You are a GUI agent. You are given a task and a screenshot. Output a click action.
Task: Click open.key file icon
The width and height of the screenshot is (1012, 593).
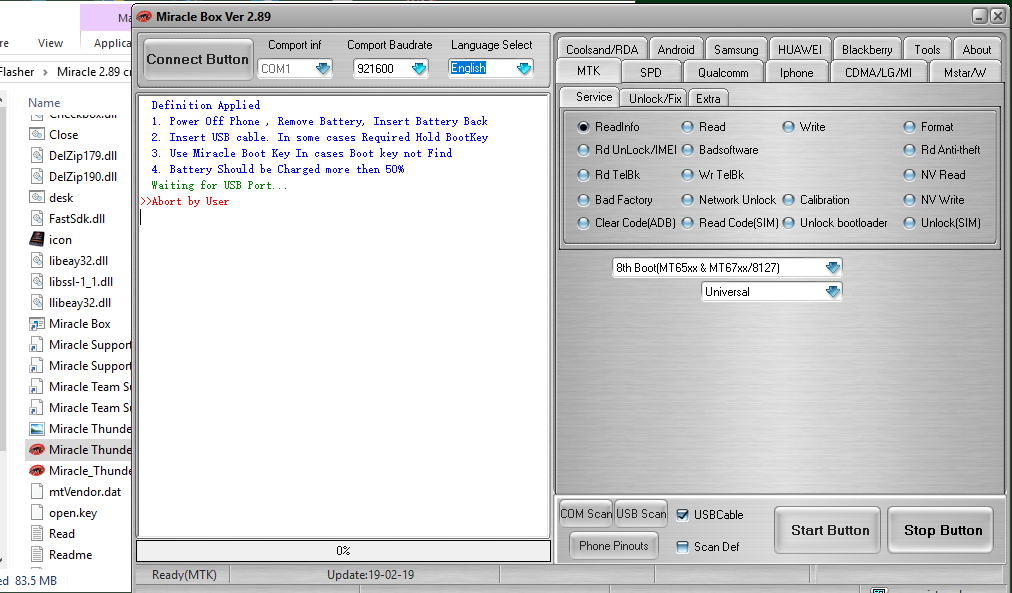tap(37, 513)
